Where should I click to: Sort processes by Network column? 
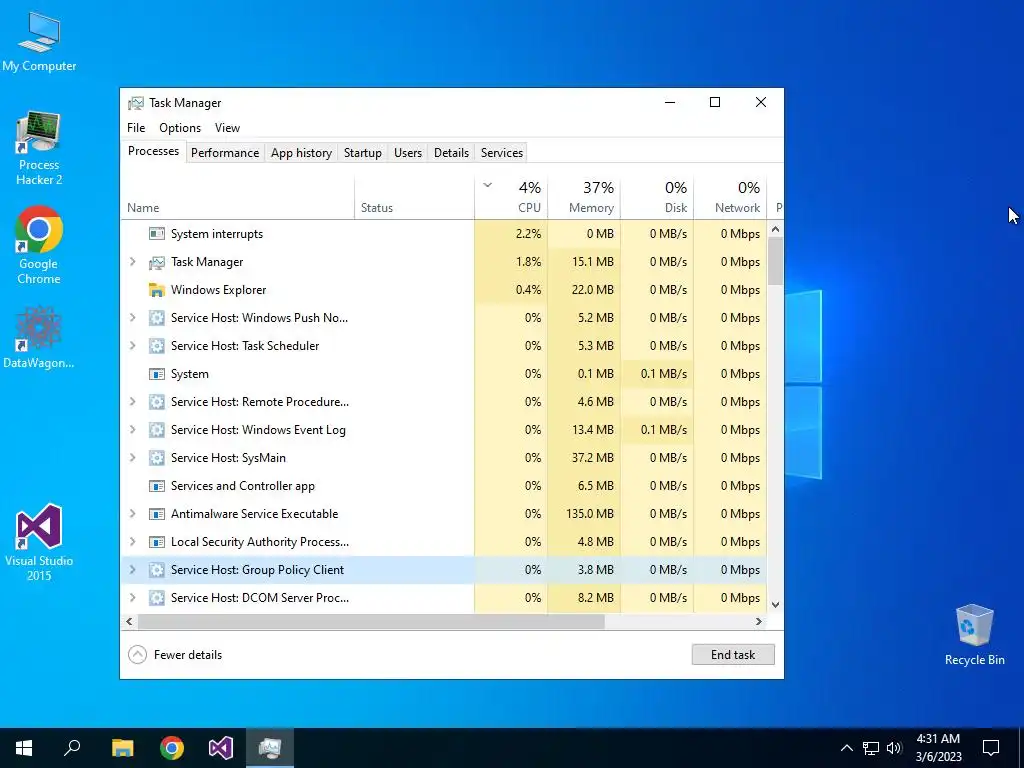click(730, 198)
